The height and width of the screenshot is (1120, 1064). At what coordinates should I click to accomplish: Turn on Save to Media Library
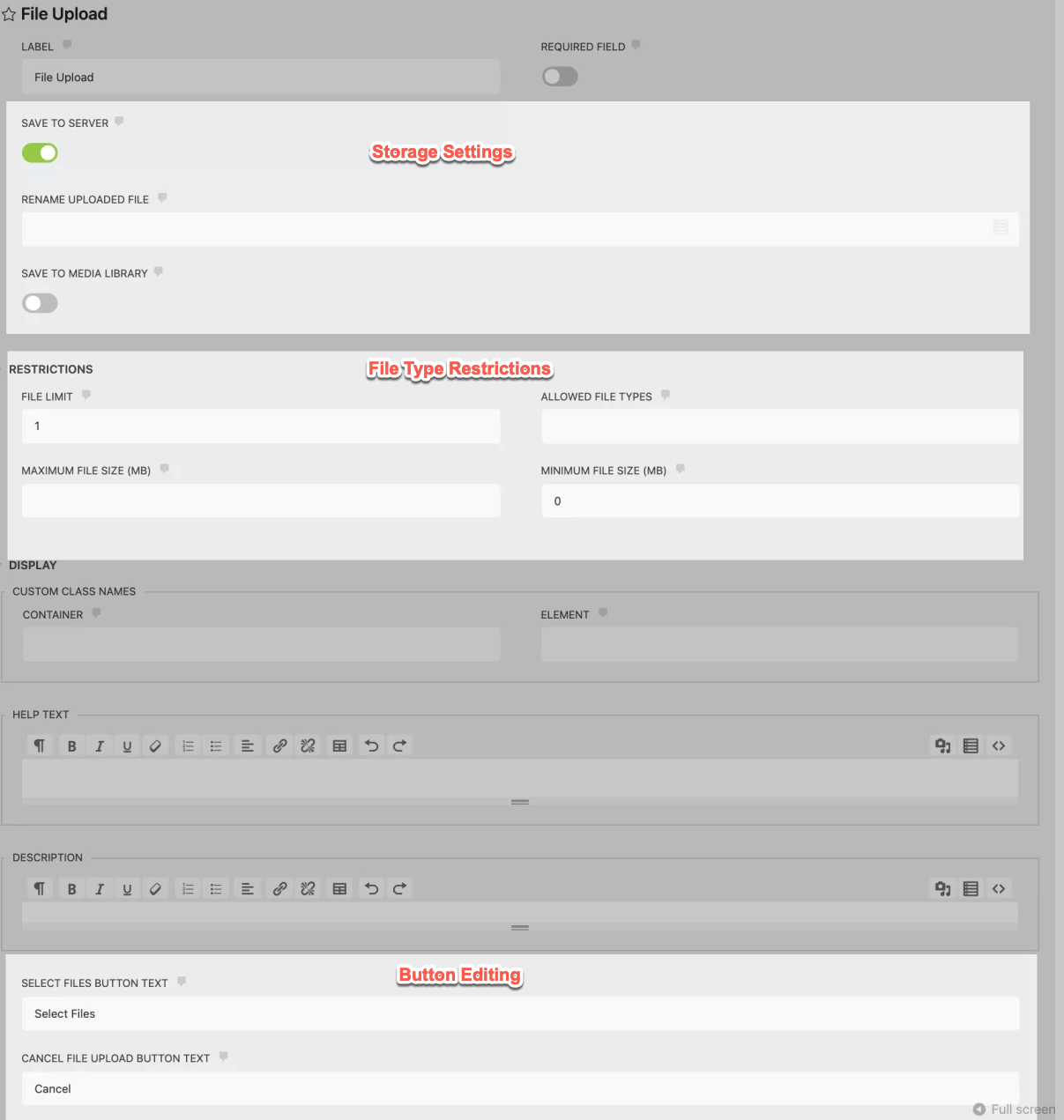(40, 304)
